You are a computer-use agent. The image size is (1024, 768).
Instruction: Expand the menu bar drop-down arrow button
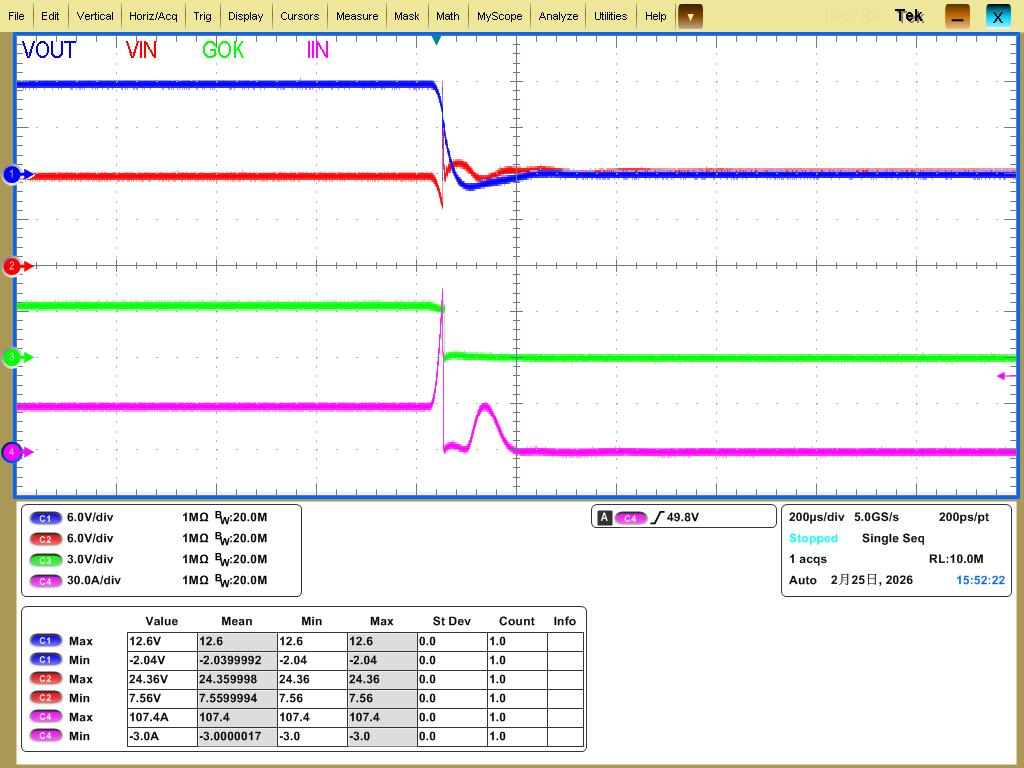click(690, 16)
